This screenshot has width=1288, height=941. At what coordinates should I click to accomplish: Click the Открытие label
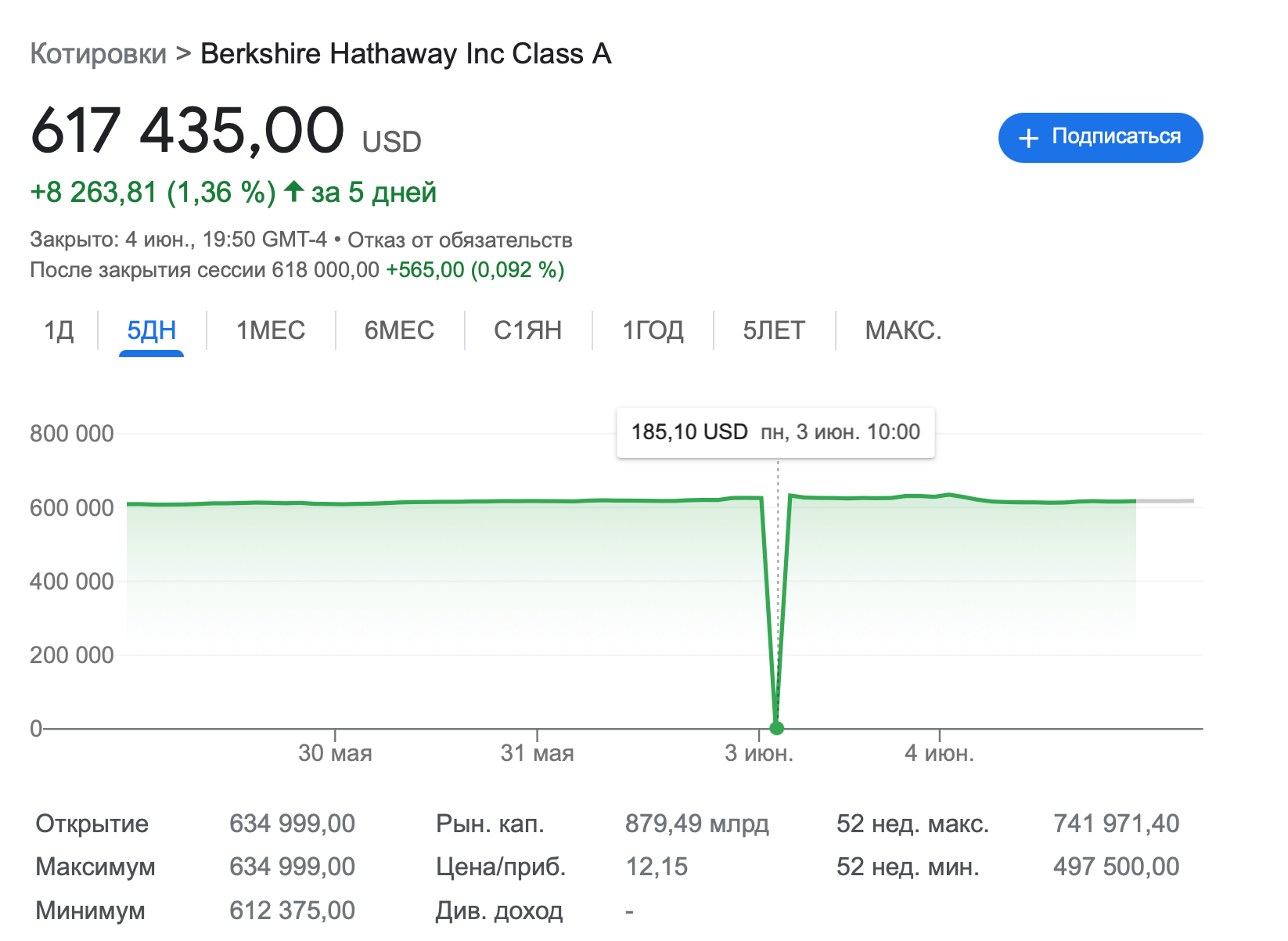(92, 824)
